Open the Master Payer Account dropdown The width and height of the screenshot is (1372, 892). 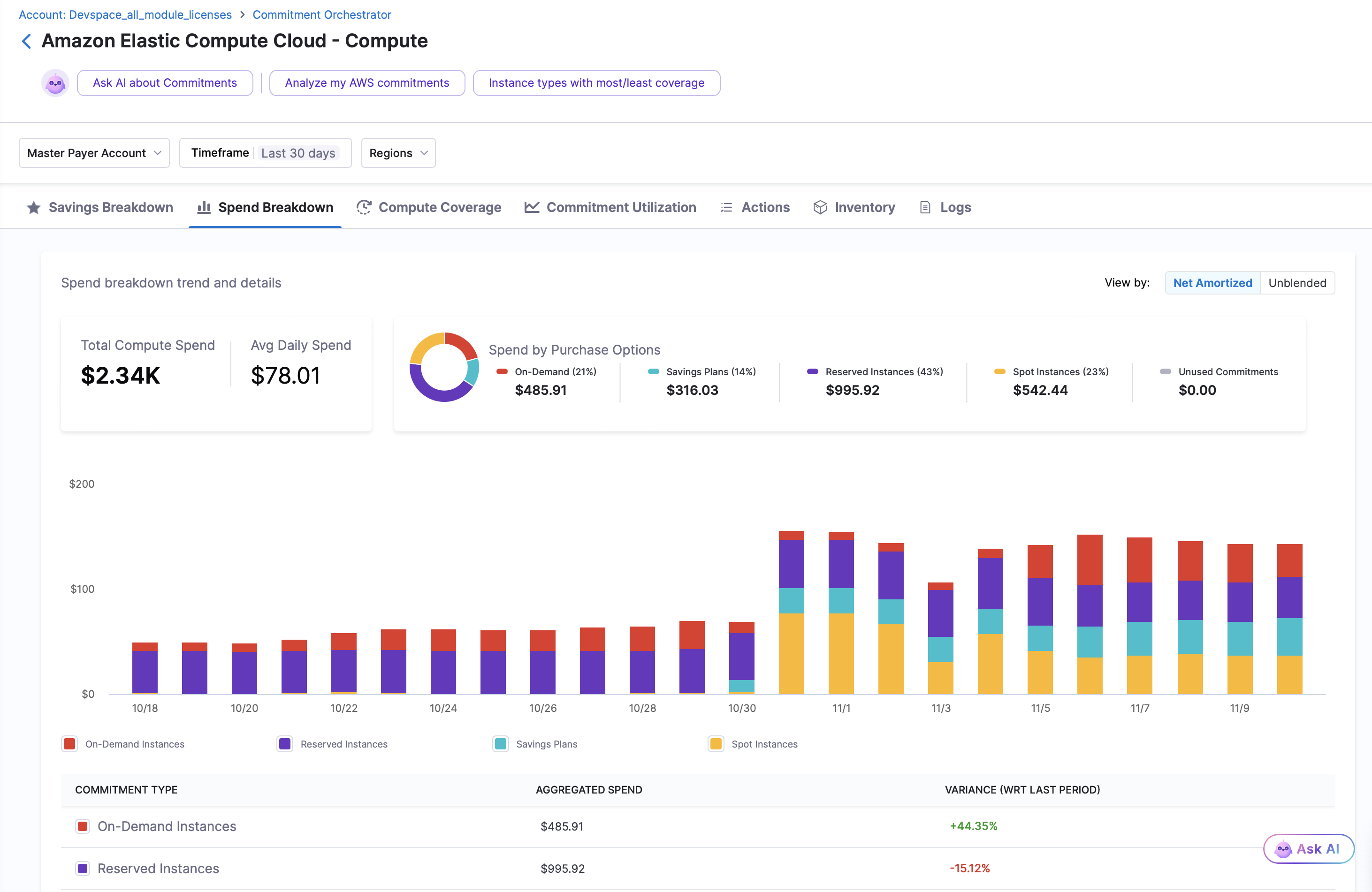(x=94, y=153)
